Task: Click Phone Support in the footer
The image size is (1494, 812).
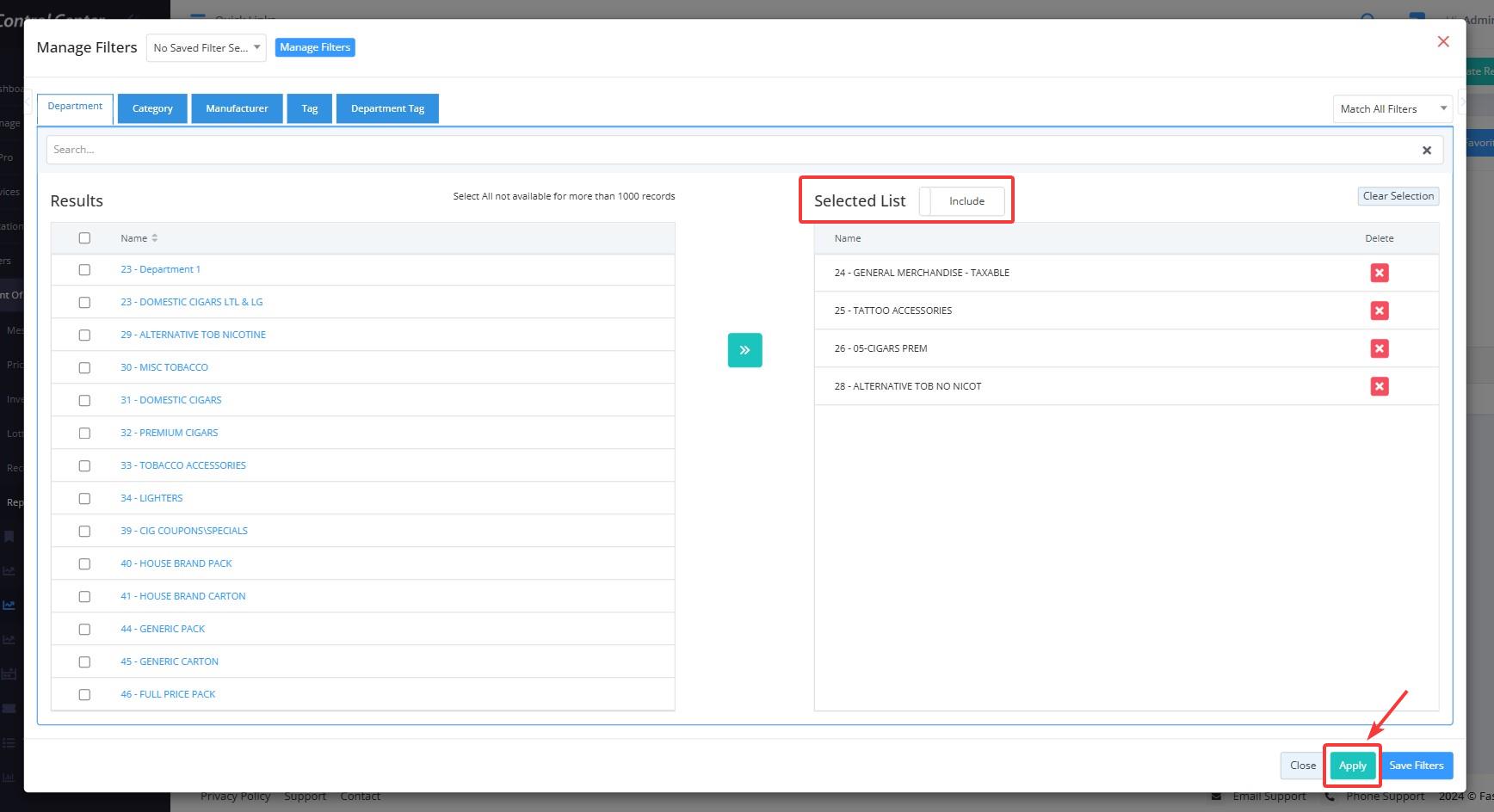Action: coord(1385,797)
